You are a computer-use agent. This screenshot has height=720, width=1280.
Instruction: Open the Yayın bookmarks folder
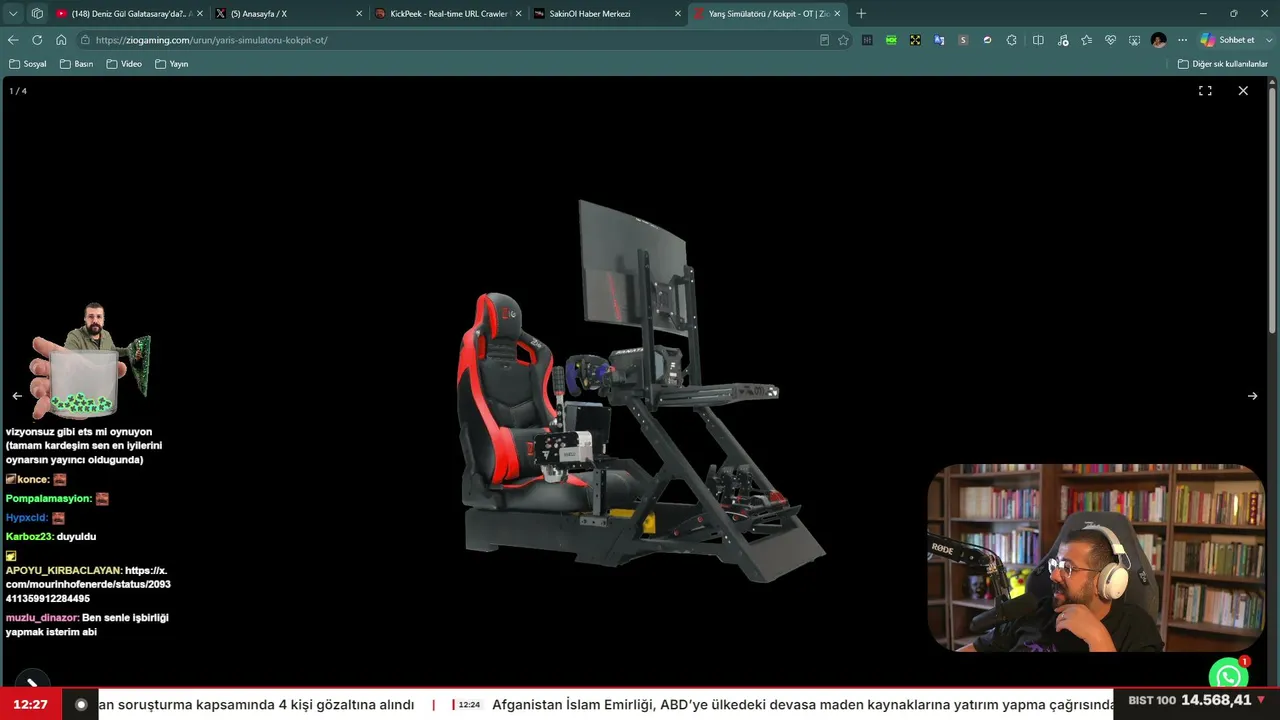tap(172, 64)
